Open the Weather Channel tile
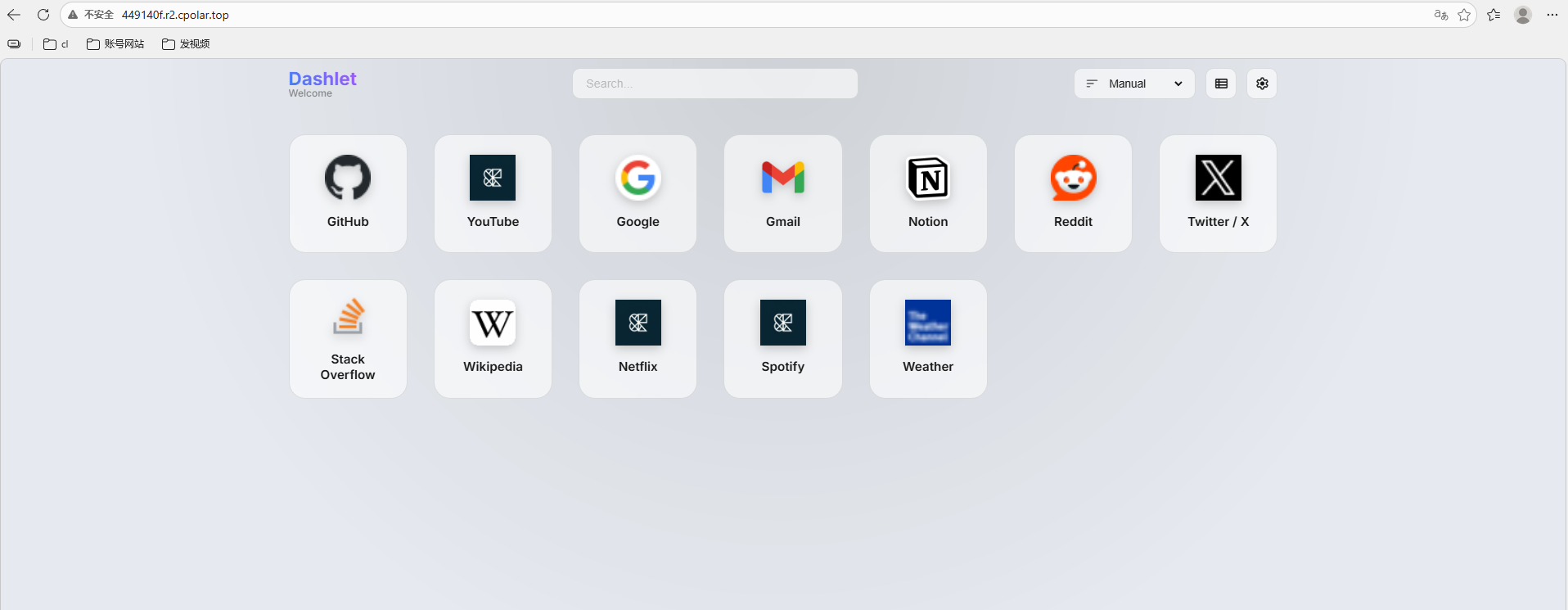The image size is (1568, 610). [928, 339]
